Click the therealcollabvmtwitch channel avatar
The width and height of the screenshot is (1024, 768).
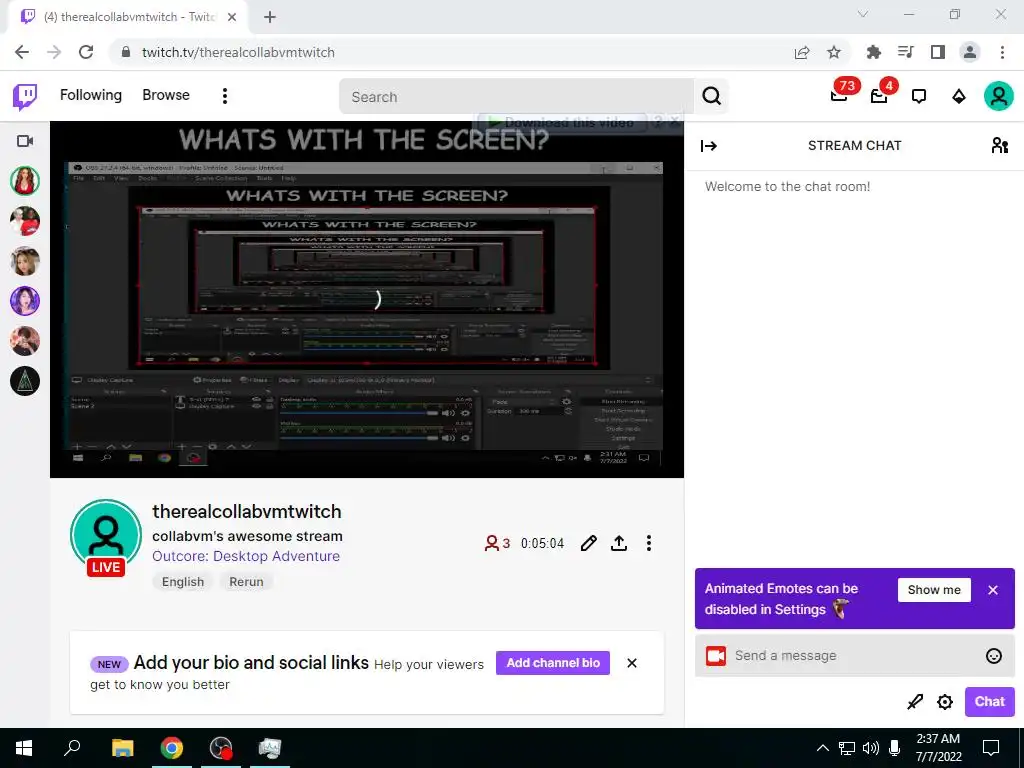(x=106, y=536)
